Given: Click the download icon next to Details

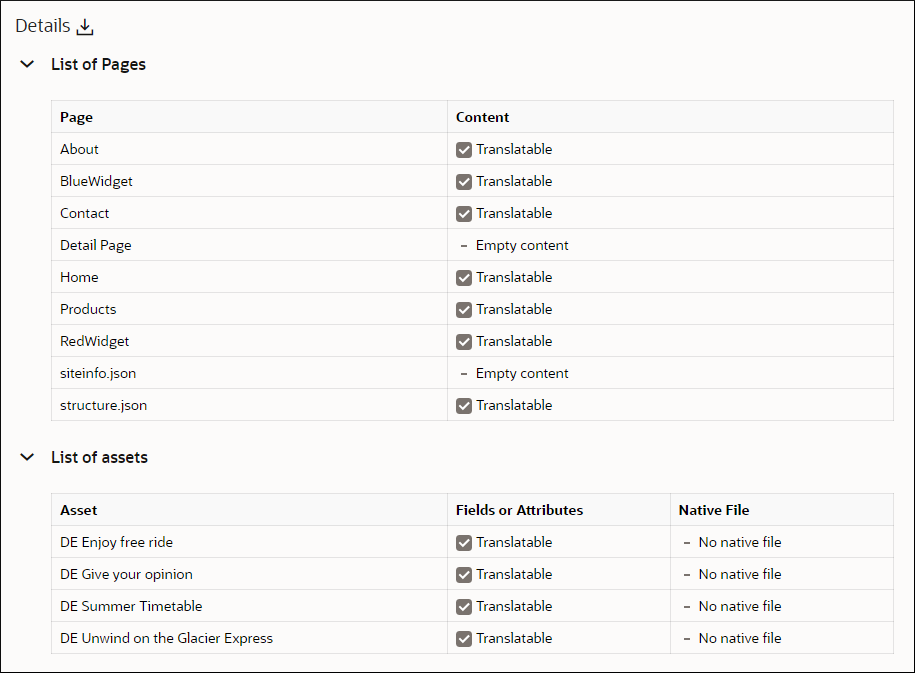Looking at the screenshot, I should point(85,27).
